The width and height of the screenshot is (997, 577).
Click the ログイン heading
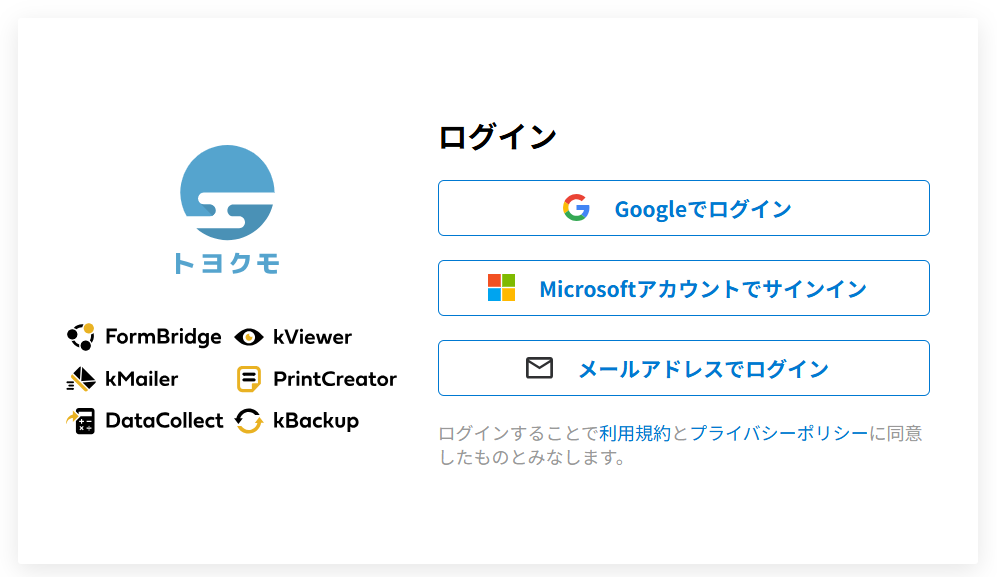[497, 137]
